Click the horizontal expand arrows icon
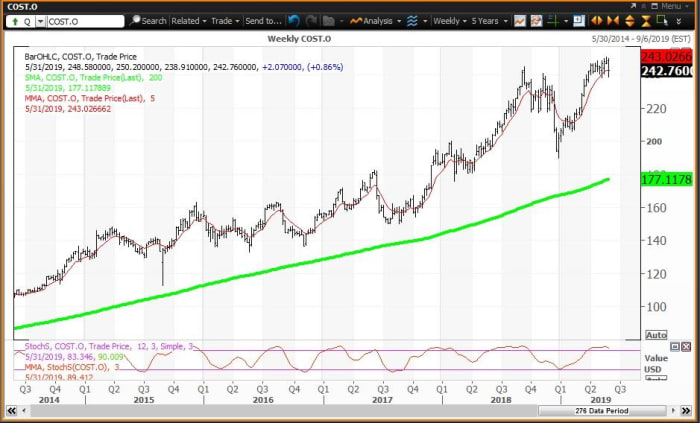This screenshot has height=423, width=700. (596, 21)
